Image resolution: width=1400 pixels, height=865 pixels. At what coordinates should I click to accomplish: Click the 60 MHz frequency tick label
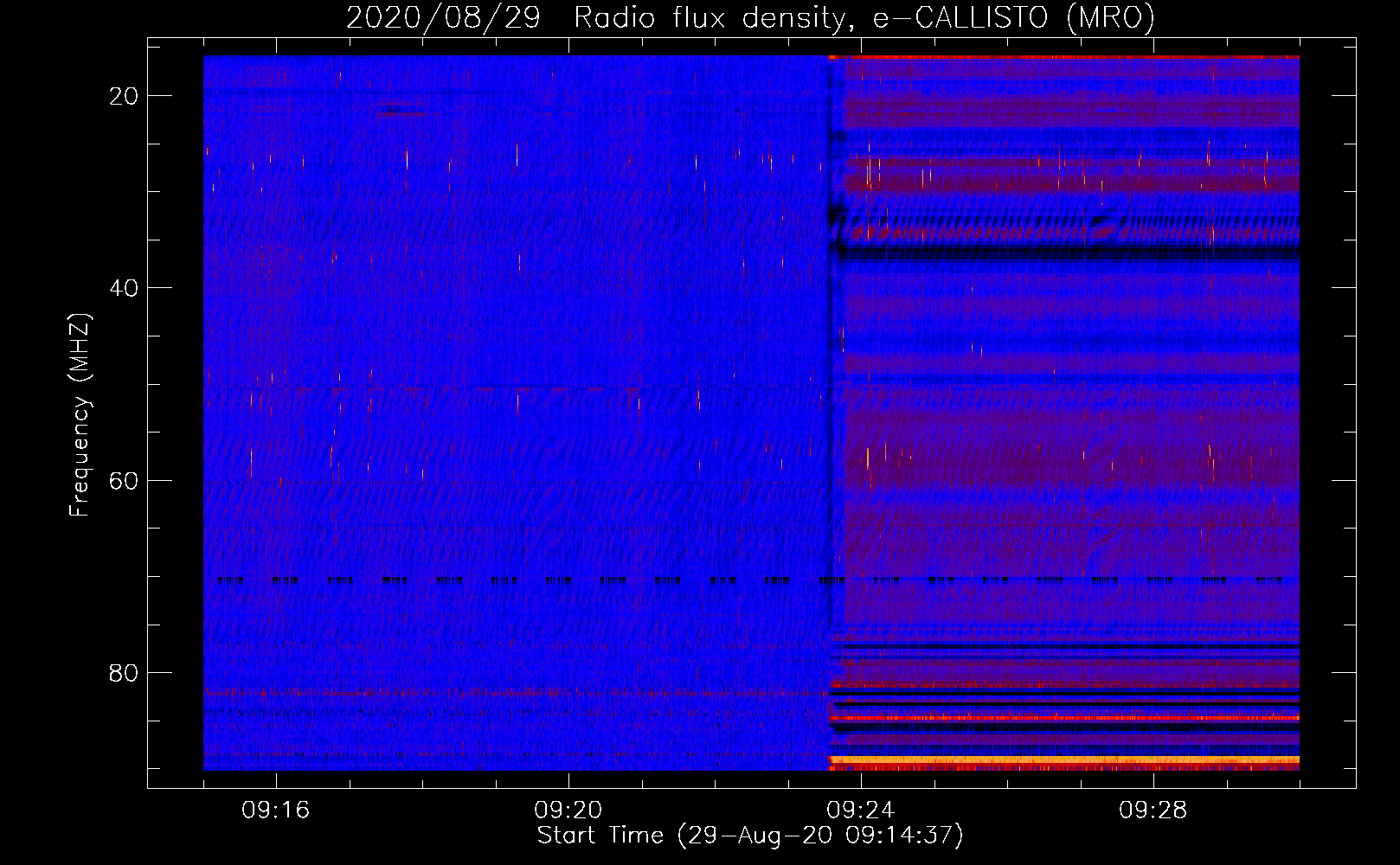[x=124, y=480]
